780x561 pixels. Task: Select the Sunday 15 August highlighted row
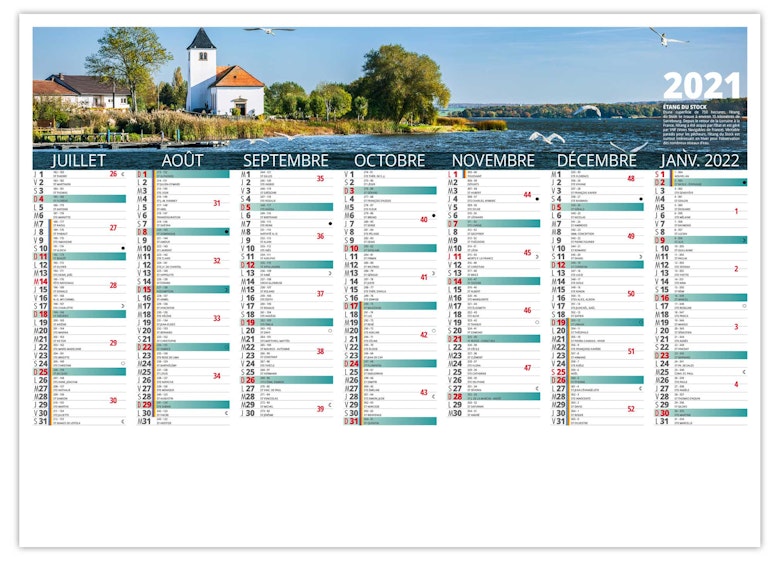(x=183, y=289)
